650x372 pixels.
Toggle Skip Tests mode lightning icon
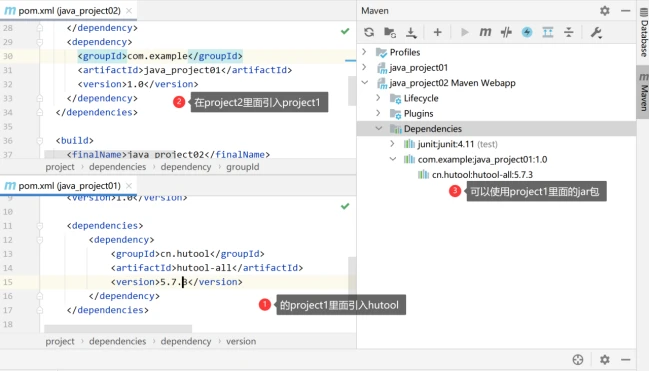(x=527, y=32)
